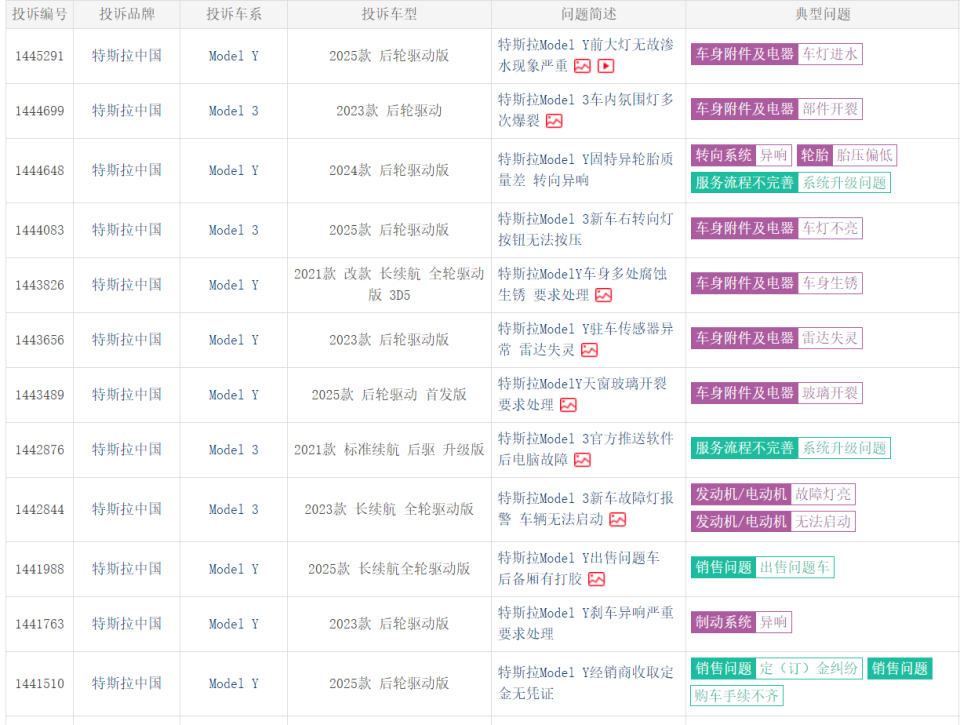This screenshot has height=725, width=960.
Task: Open the 驻车传感器异常 雷达失灵 complaint
Action: coord(585,339)
